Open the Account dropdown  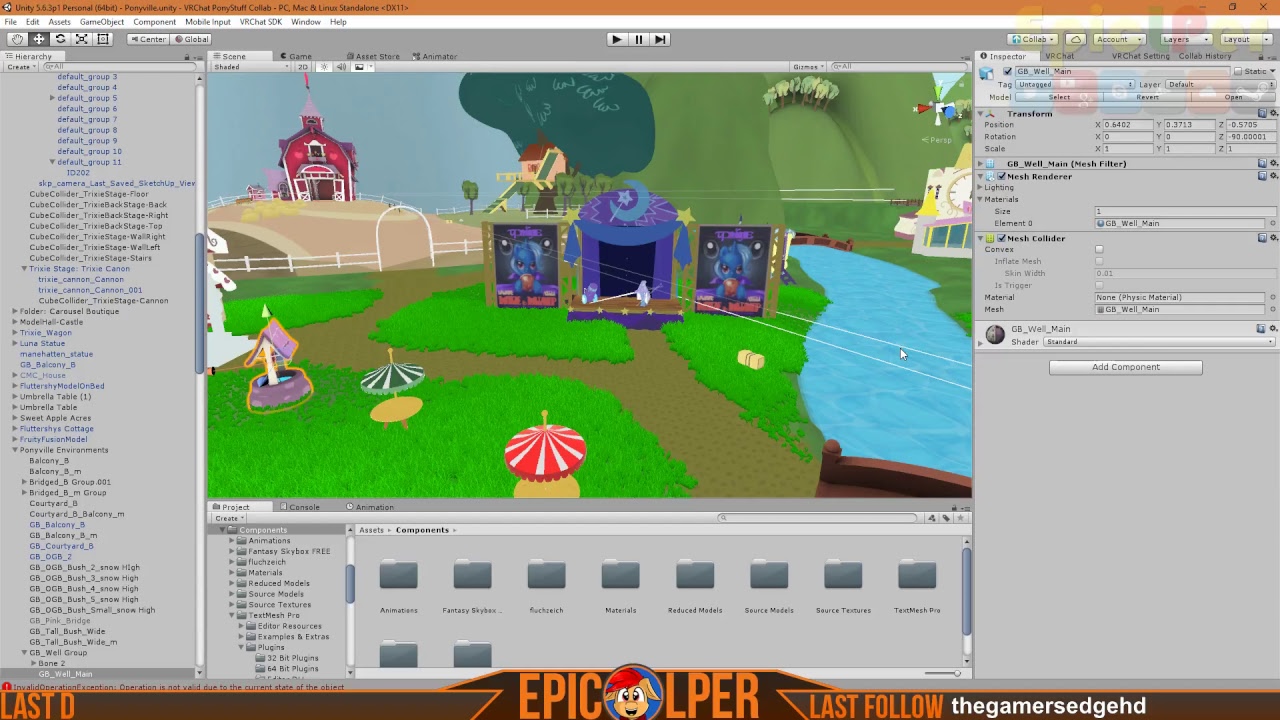[x=1118, y=39]
